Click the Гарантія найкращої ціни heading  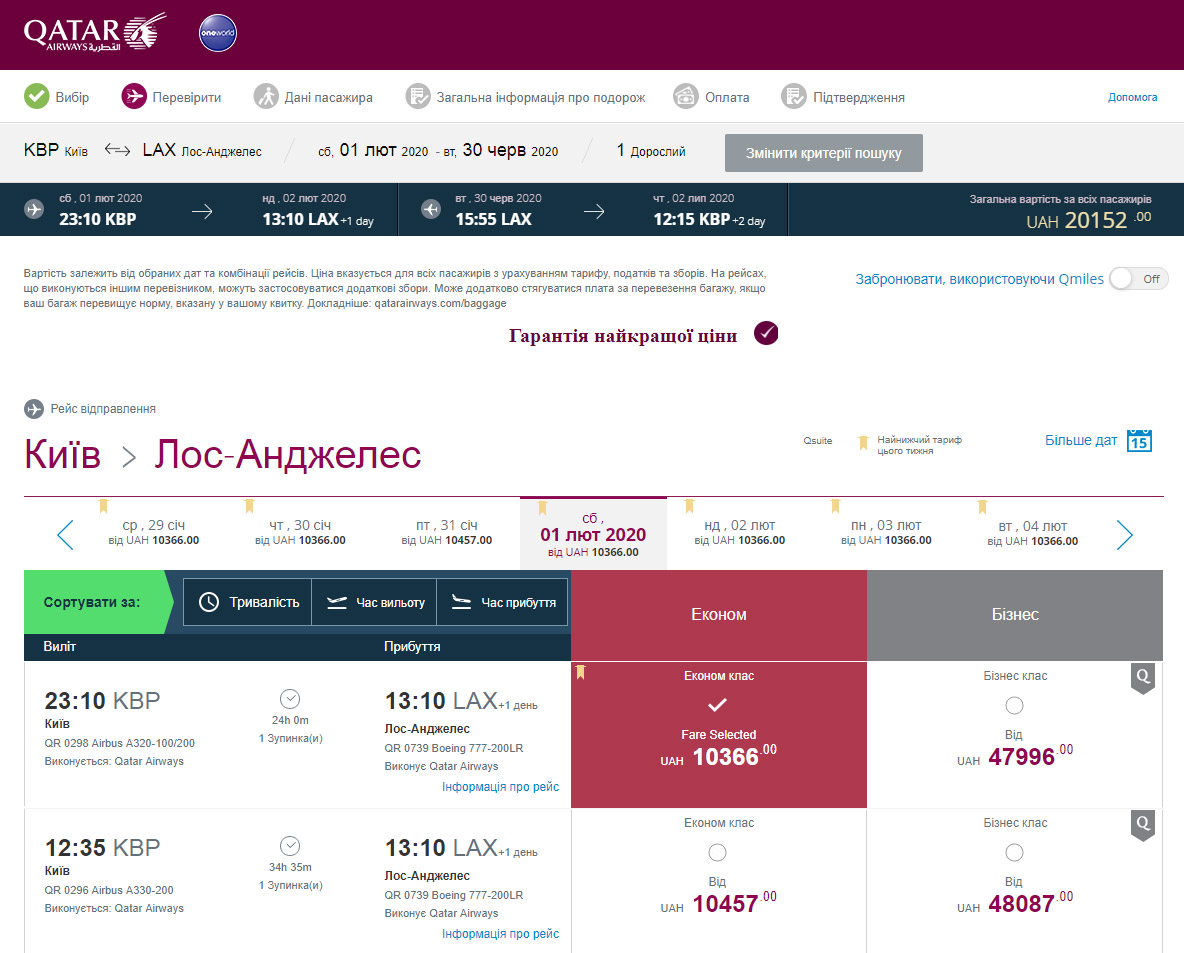coord(623,335)
